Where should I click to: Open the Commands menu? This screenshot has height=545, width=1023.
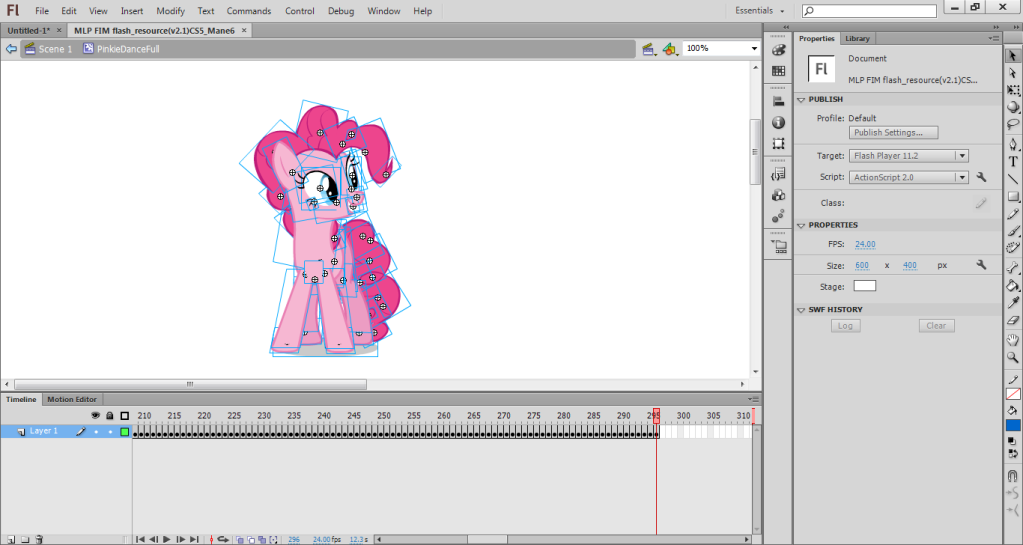tap(249, 11)
